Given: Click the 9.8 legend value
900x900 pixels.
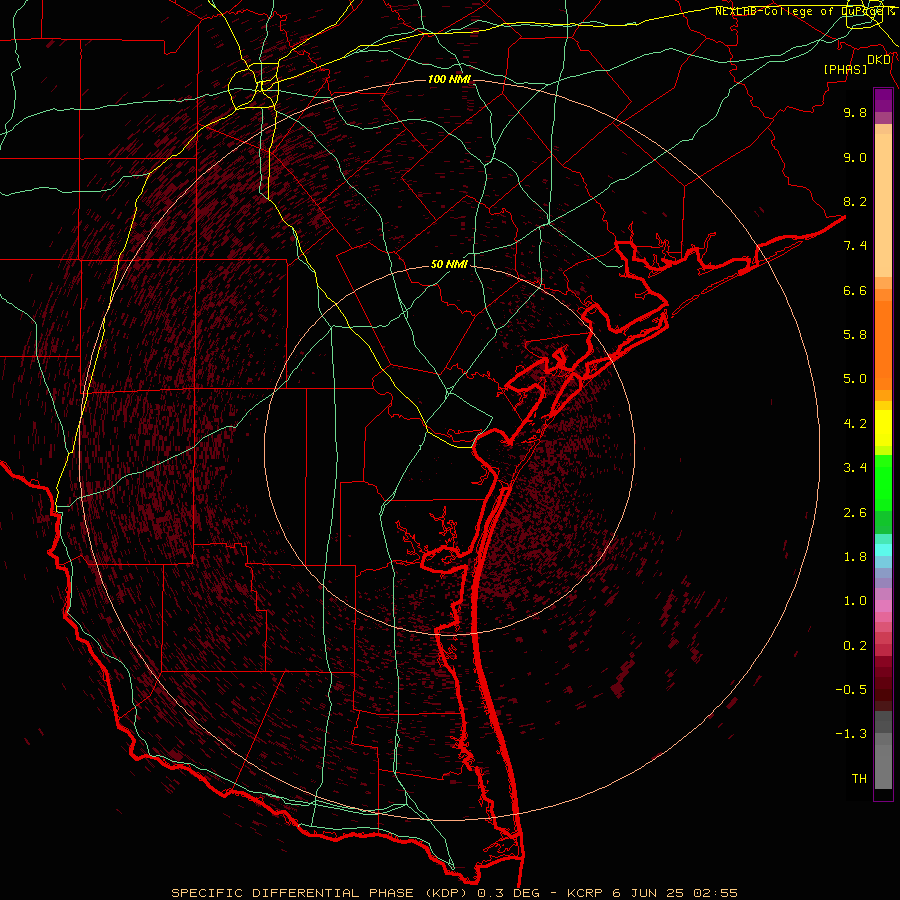Looking at the screenshot, I should [855, 112].
